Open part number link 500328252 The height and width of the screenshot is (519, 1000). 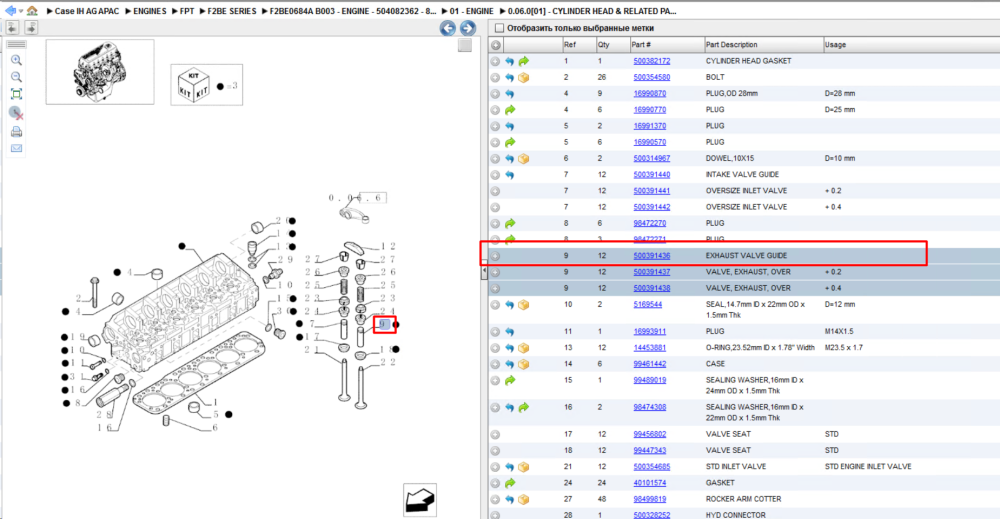[x=652, y=515]
